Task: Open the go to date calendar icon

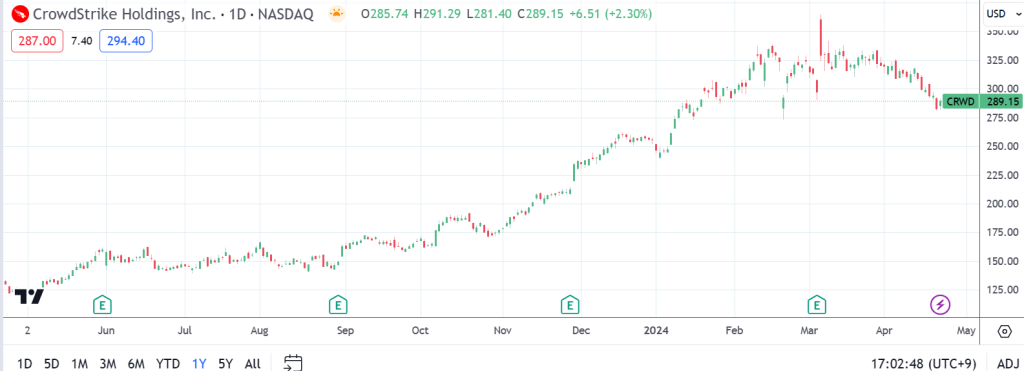Action: click(x=293, y=363)
